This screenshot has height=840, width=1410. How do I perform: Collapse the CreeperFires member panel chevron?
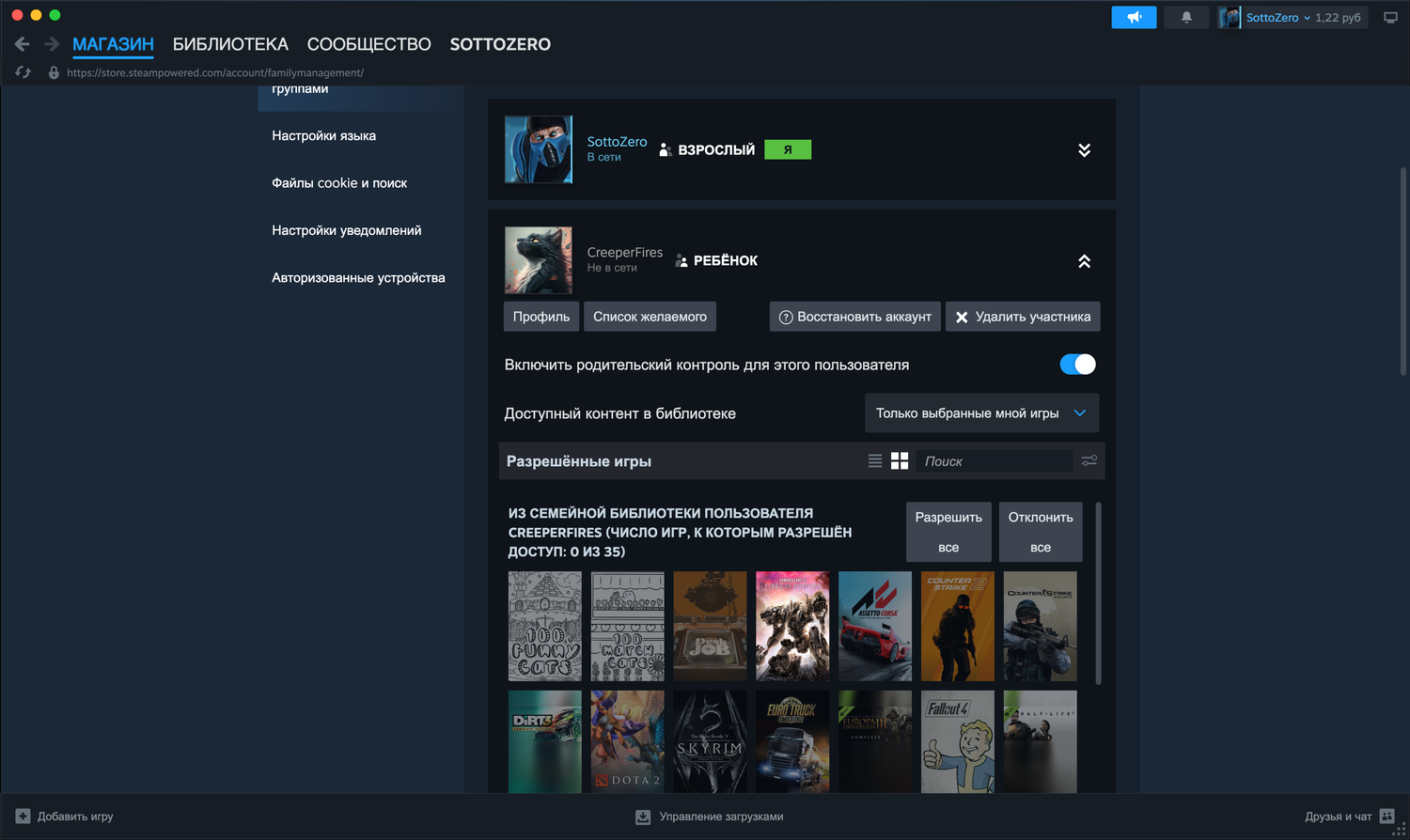1084,261
